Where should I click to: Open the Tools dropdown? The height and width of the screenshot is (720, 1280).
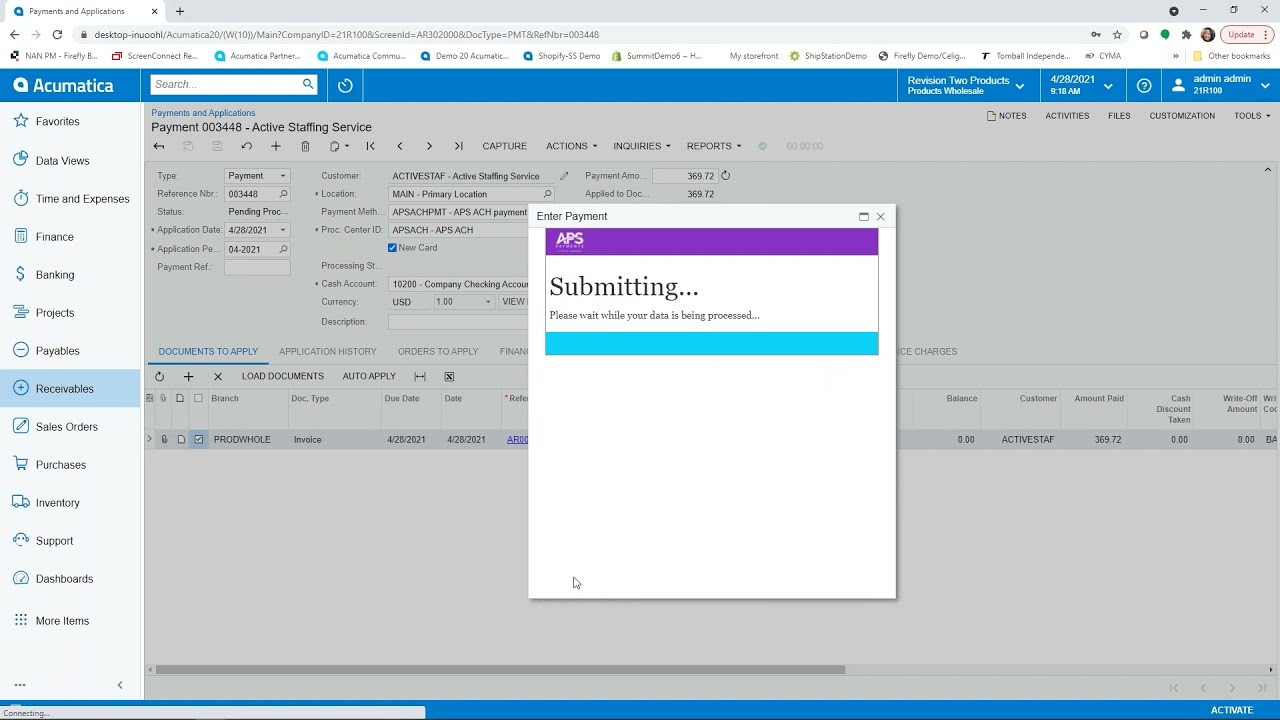click(x=1252, y=116)
